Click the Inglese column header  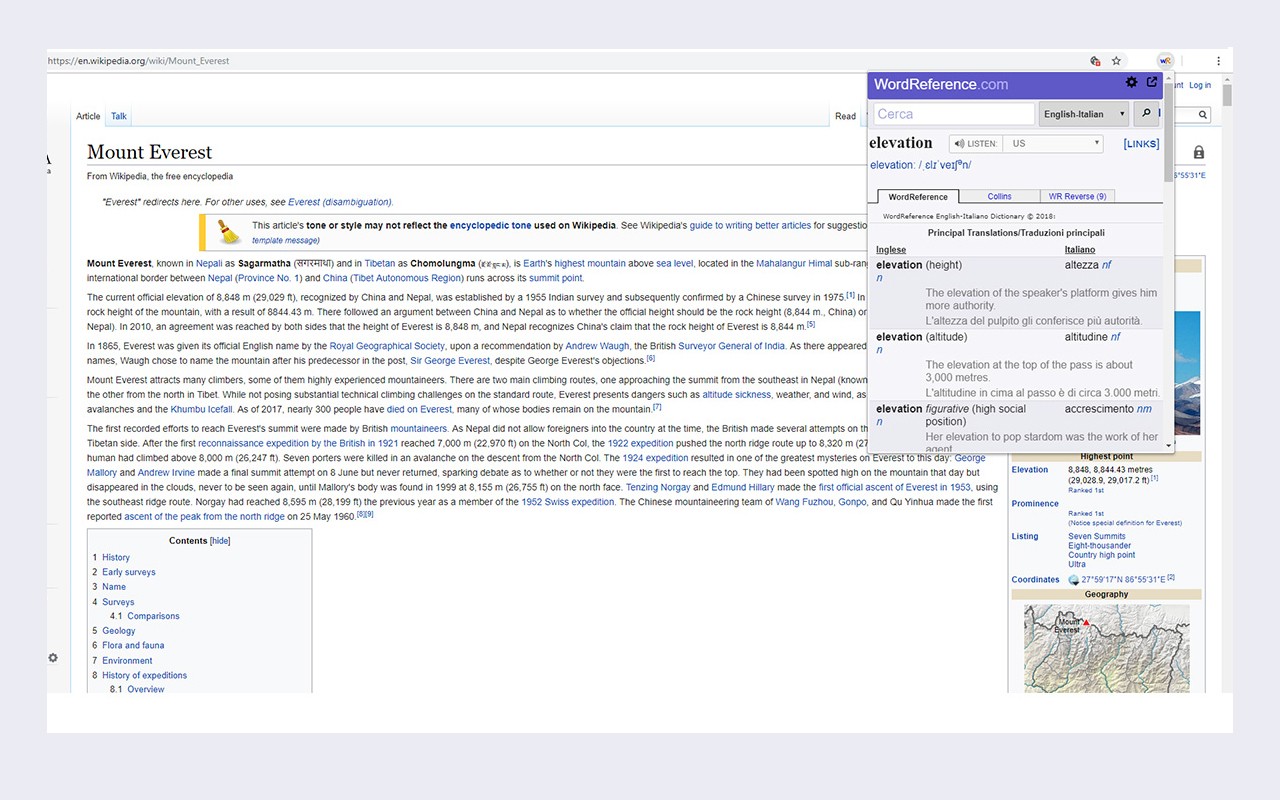click(x=892, y=249)
